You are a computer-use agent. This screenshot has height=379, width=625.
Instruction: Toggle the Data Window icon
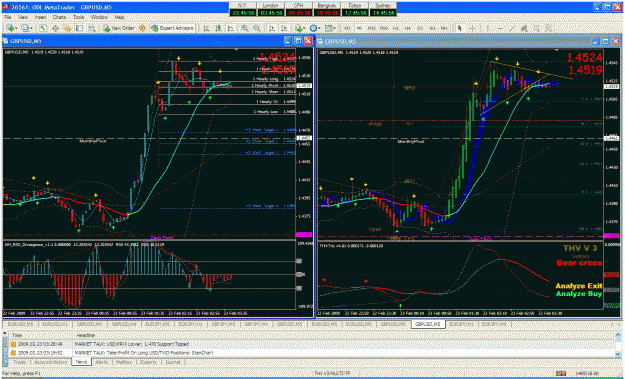[x=55, y=28]
